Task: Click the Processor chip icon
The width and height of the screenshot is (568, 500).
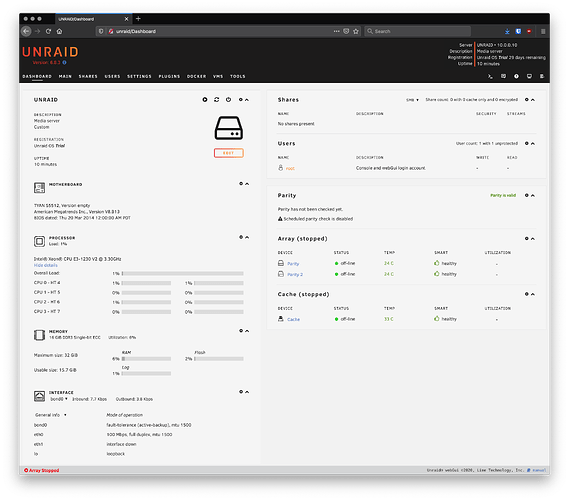Action: coord(39,241)
